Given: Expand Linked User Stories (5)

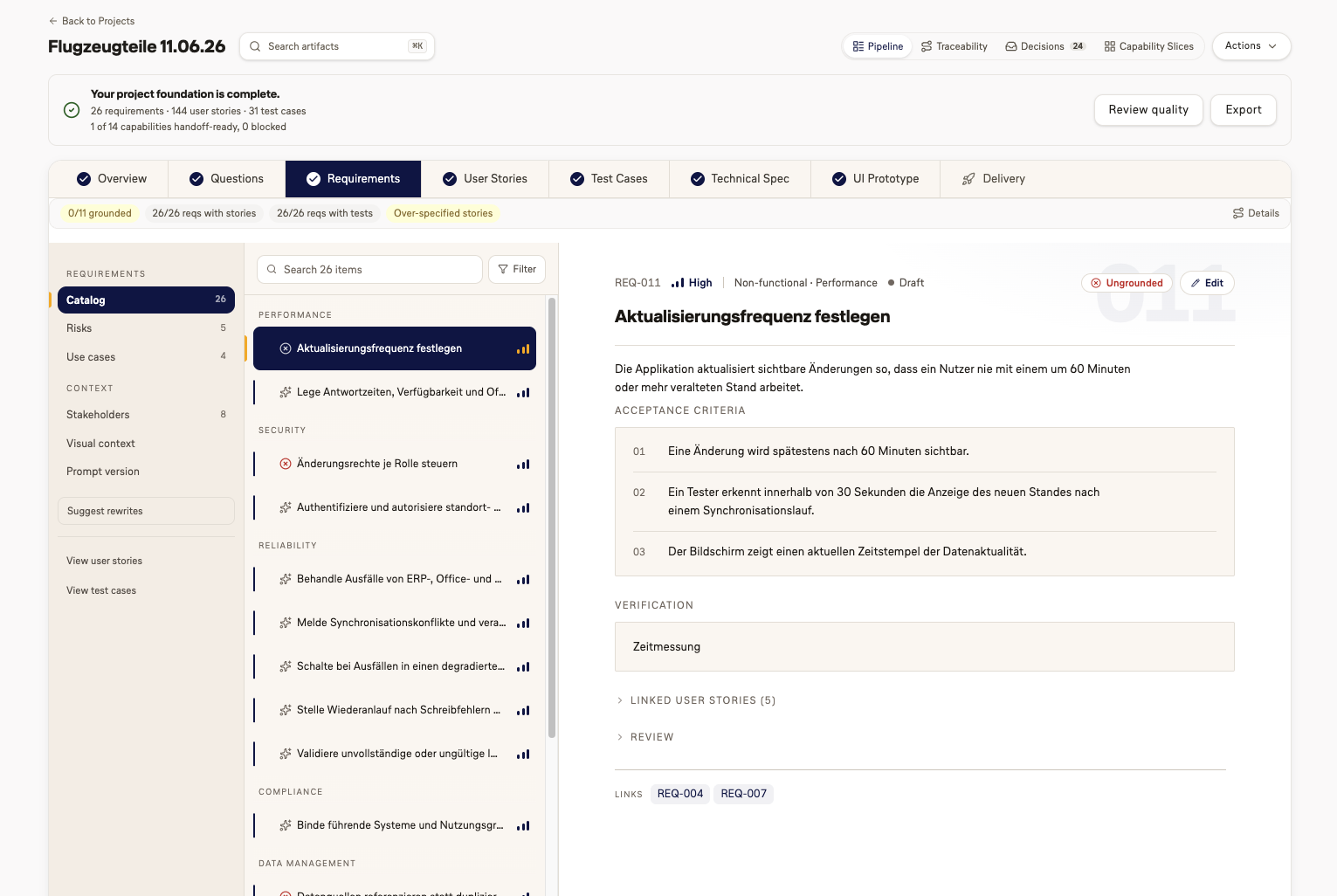Looking at the screenshot, I should 696,700.
